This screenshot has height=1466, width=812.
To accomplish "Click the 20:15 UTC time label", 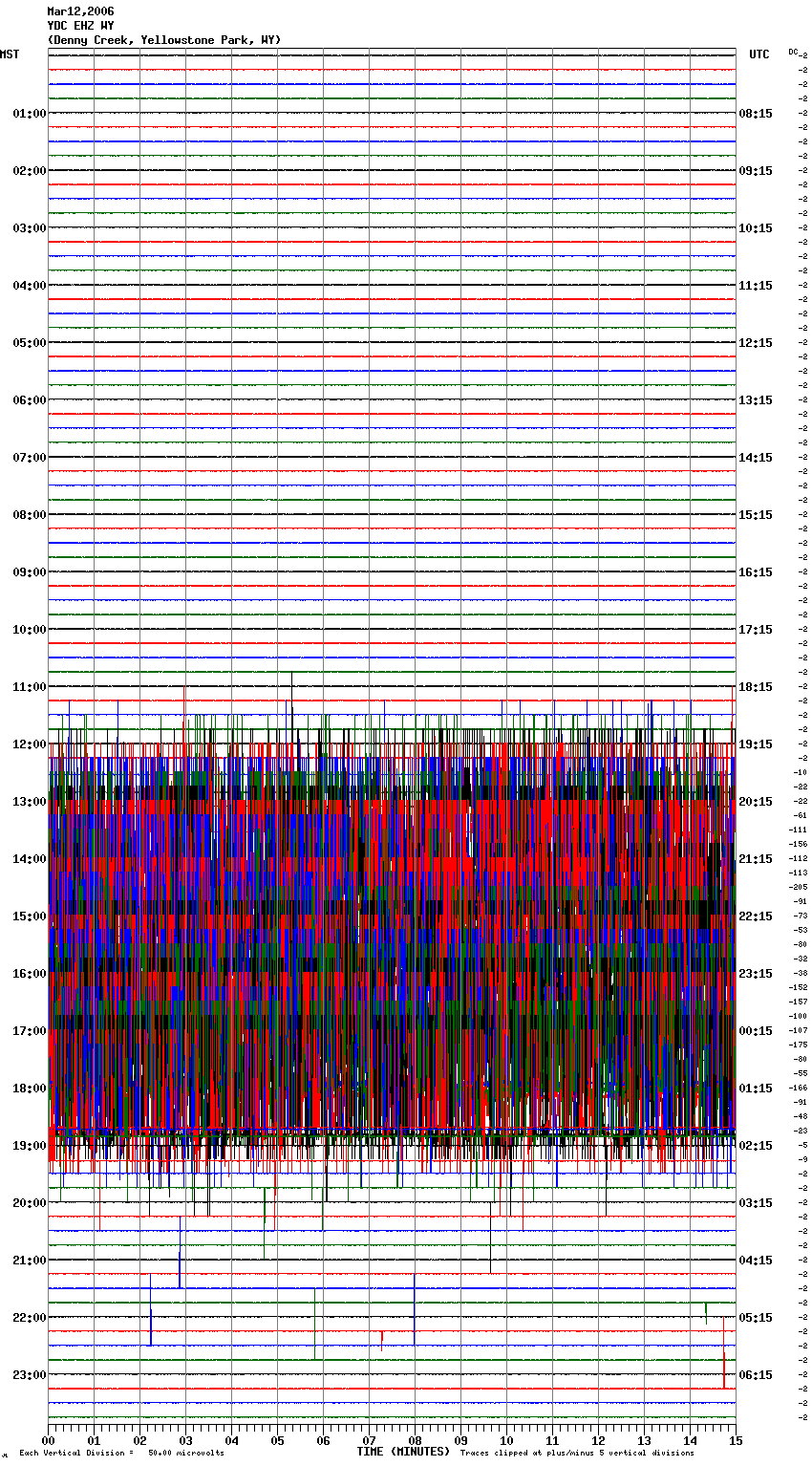I will coord(756,802).
